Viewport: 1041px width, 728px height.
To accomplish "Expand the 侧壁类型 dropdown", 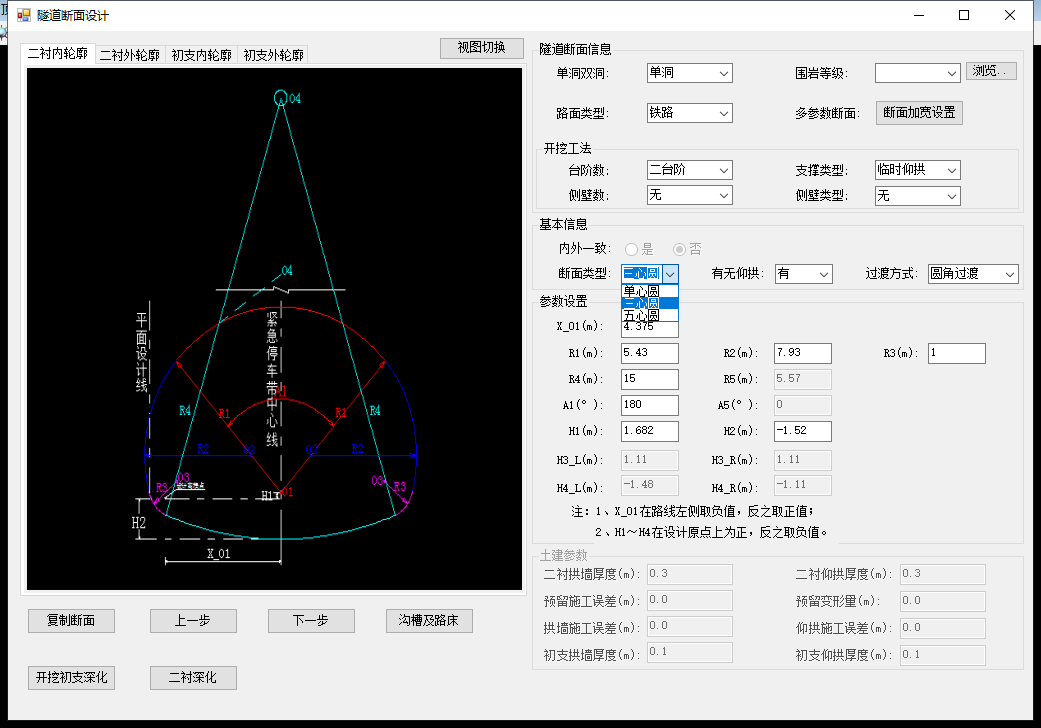I will pyautogui.click(x=918, y=196).
